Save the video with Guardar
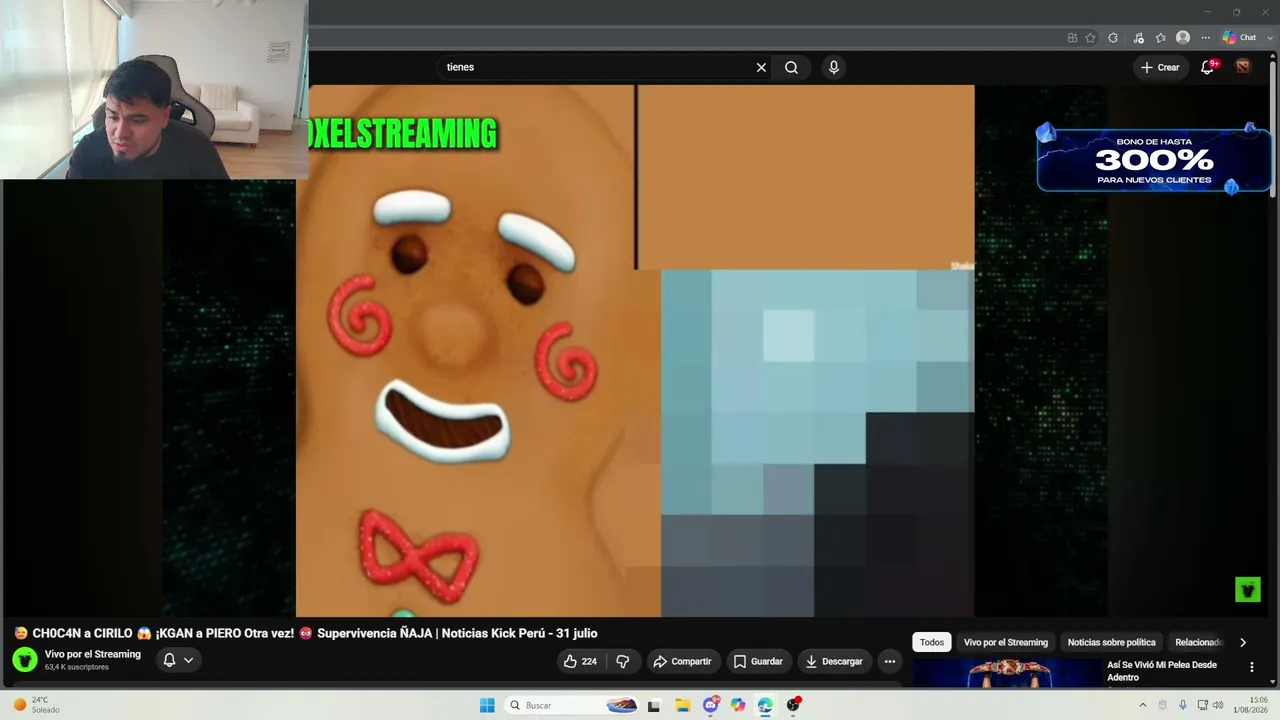The image size is (1280, 720). point(758,661)
